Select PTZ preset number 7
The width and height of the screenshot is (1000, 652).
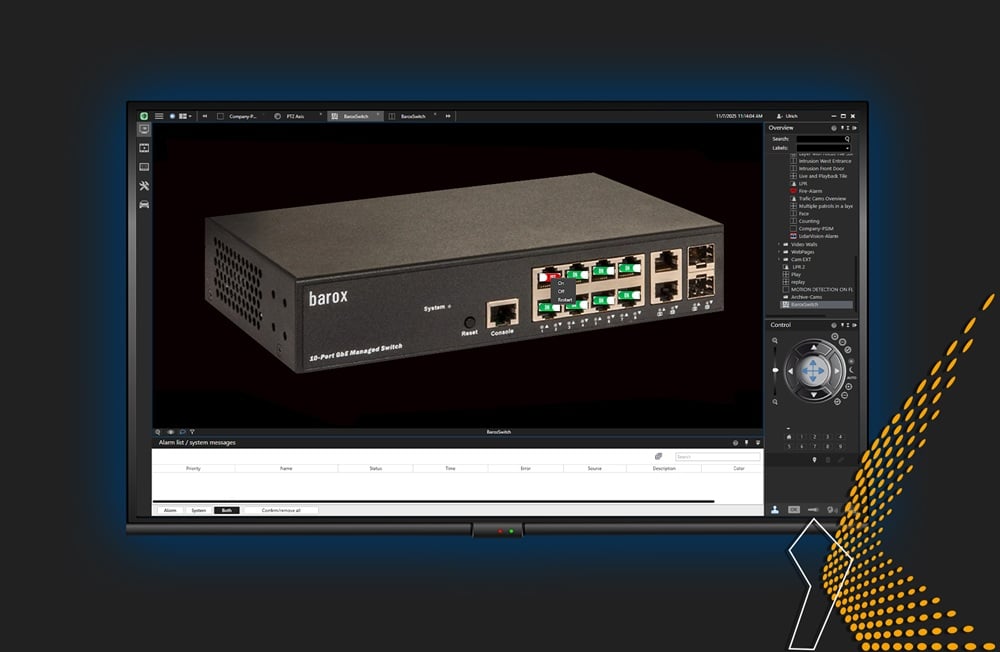click(814, 446)
